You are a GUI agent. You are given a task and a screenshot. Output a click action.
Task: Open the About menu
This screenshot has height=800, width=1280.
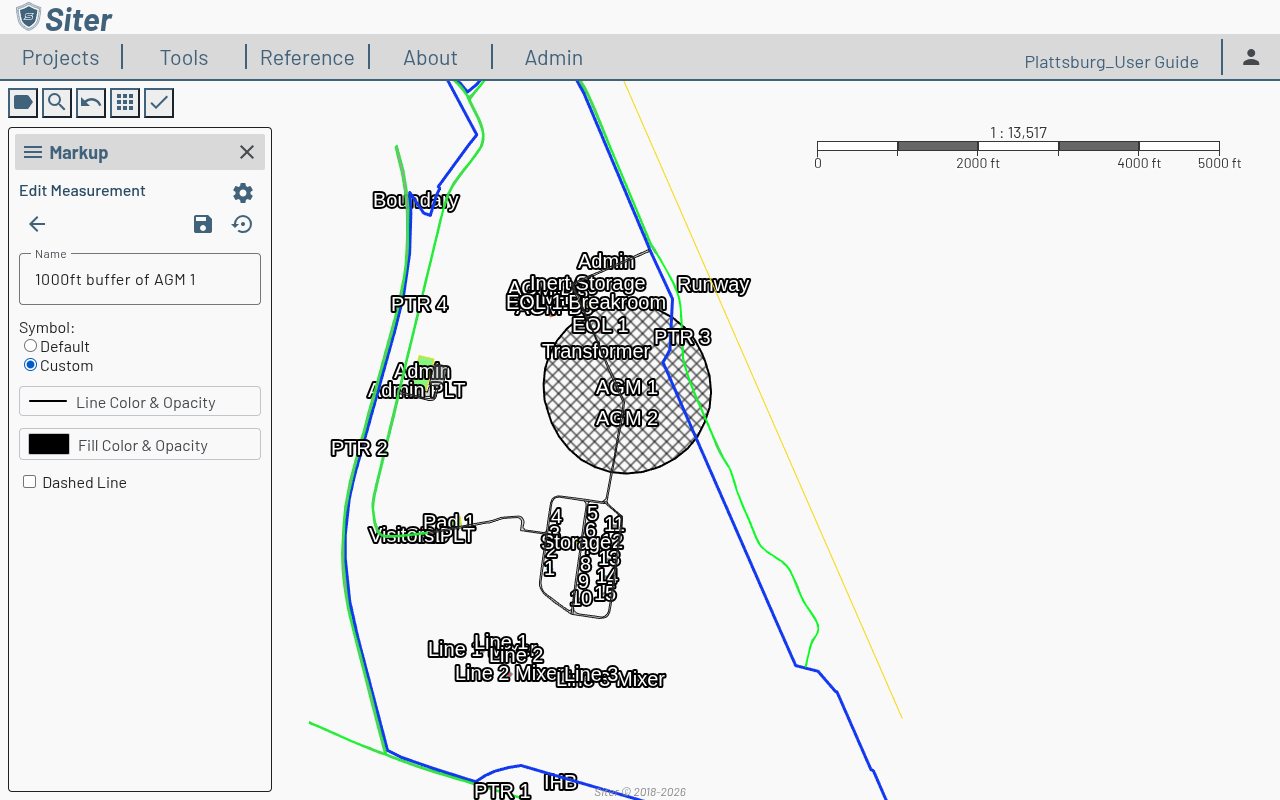430,57
